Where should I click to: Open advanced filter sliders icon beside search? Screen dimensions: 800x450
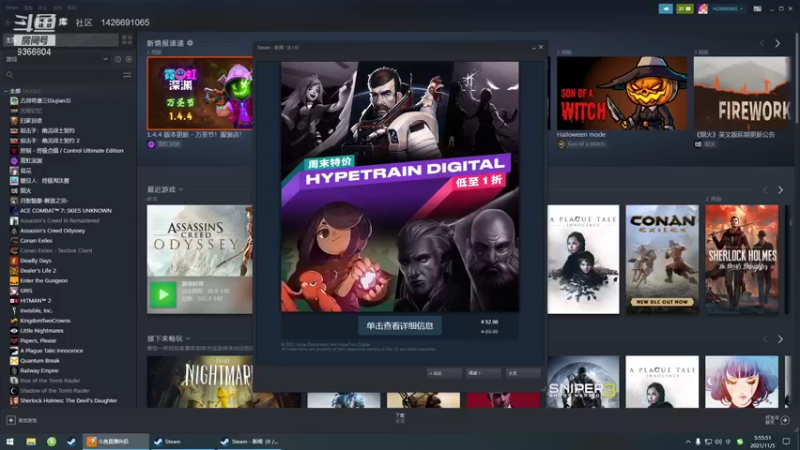(127, 75)
